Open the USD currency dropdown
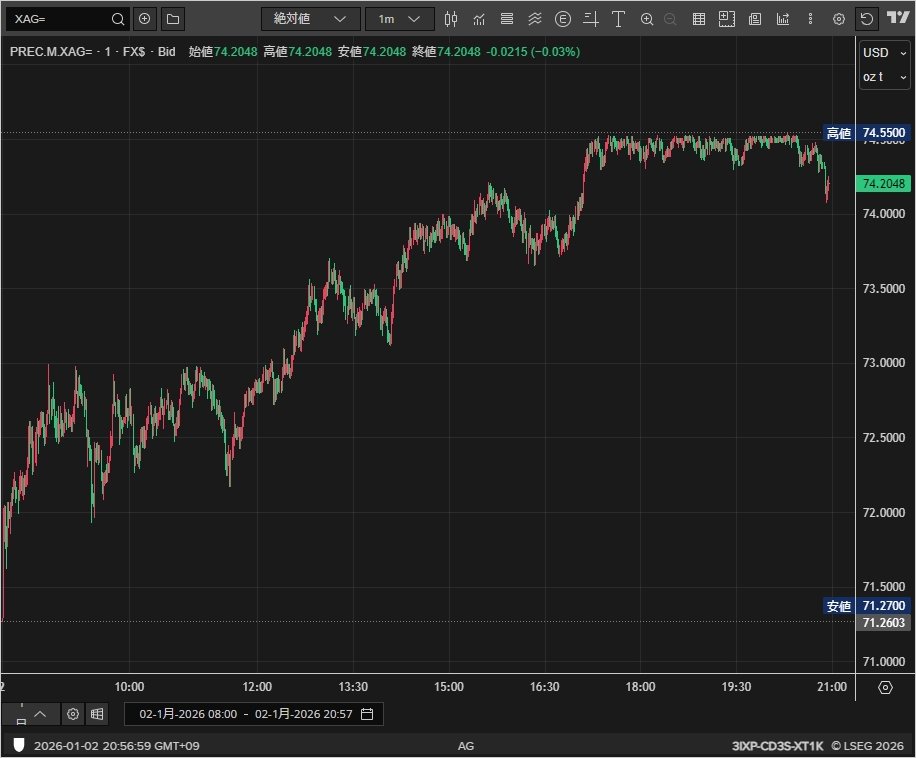 coord(884,53)
